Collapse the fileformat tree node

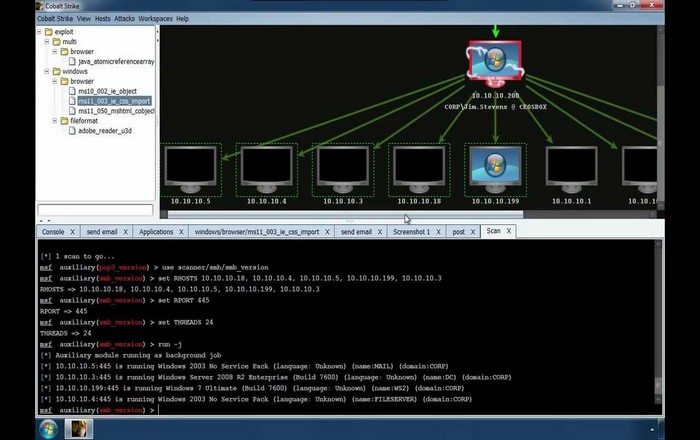click(55, 121)
